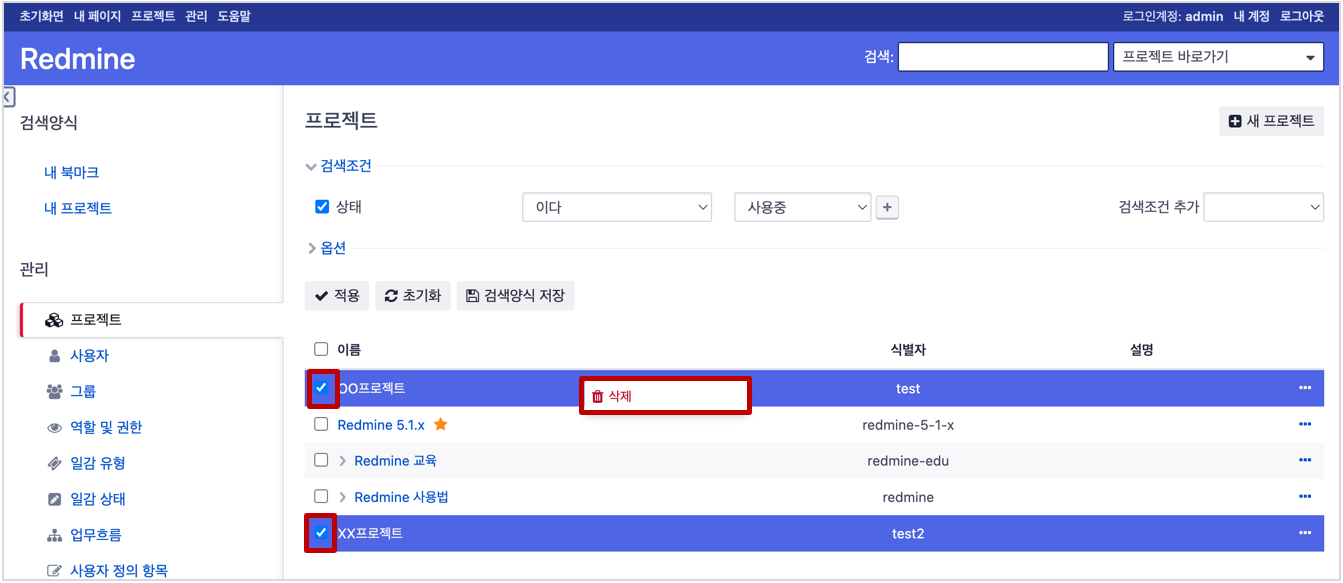Open the 검색조건 추가 dropdown

[x=1264, y=207]
